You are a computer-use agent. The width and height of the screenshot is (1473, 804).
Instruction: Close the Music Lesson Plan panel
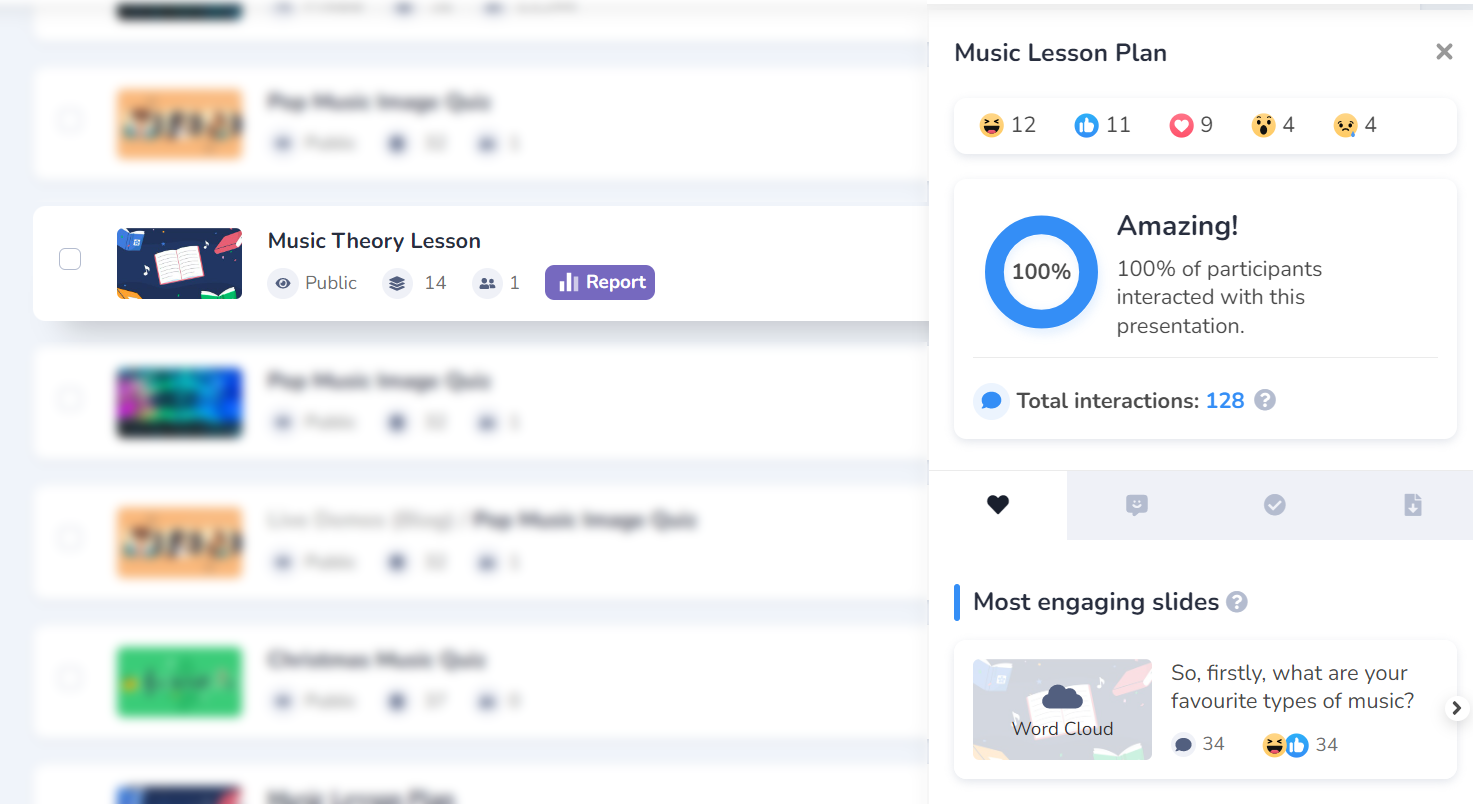[x=1443, y=52]
